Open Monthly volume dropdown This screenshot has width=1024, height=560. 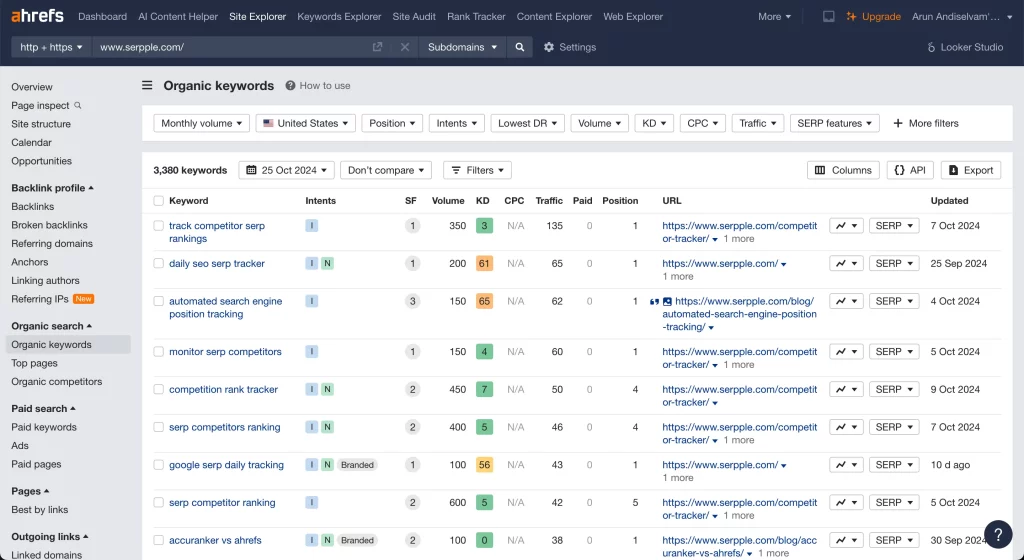tap(202, 123)
